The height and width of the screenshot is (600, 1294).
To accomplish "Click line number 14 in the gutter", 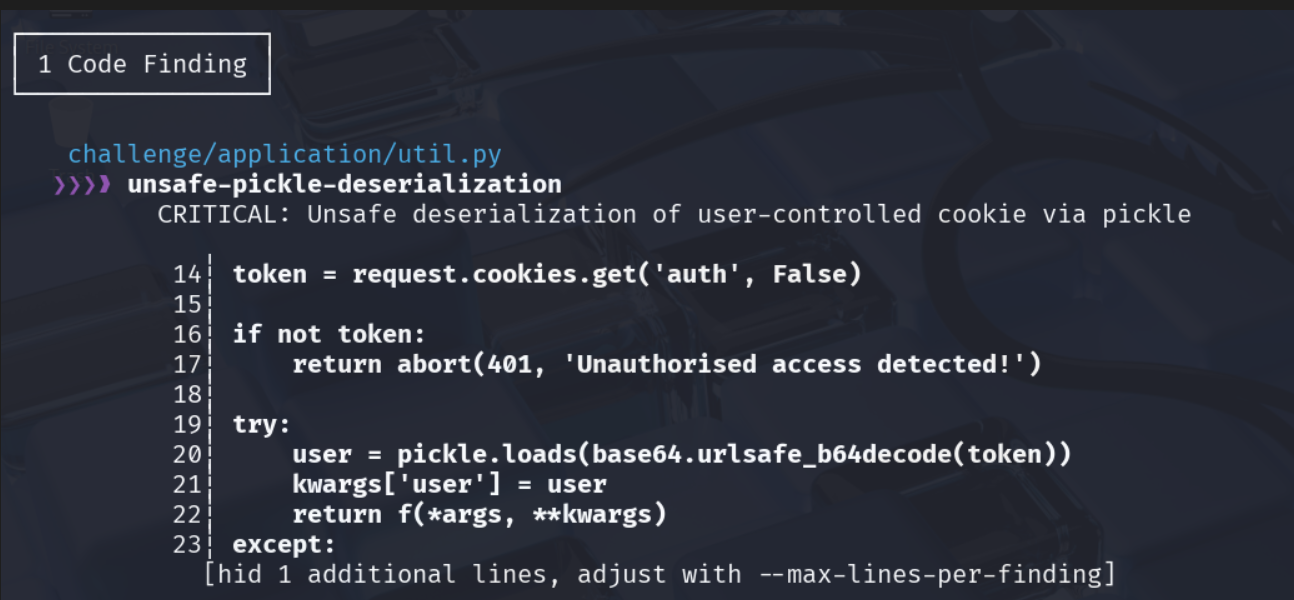I will tap(187, 275).
